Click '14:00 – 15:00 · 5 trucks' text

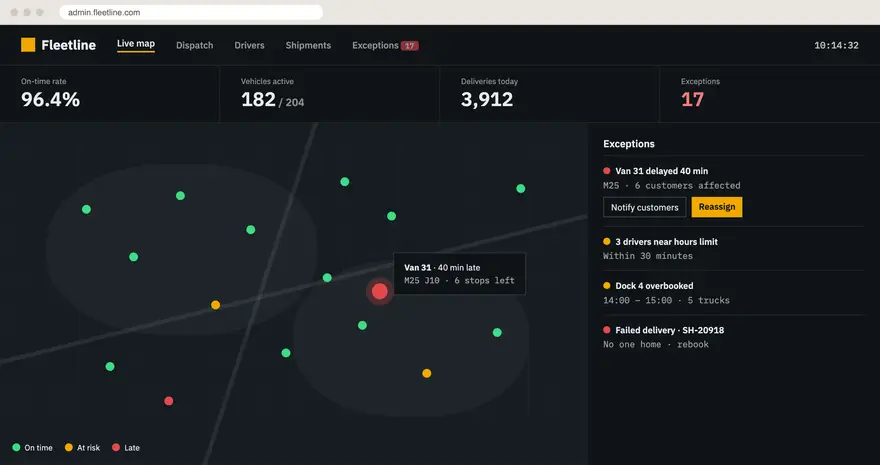click(666, 300)
